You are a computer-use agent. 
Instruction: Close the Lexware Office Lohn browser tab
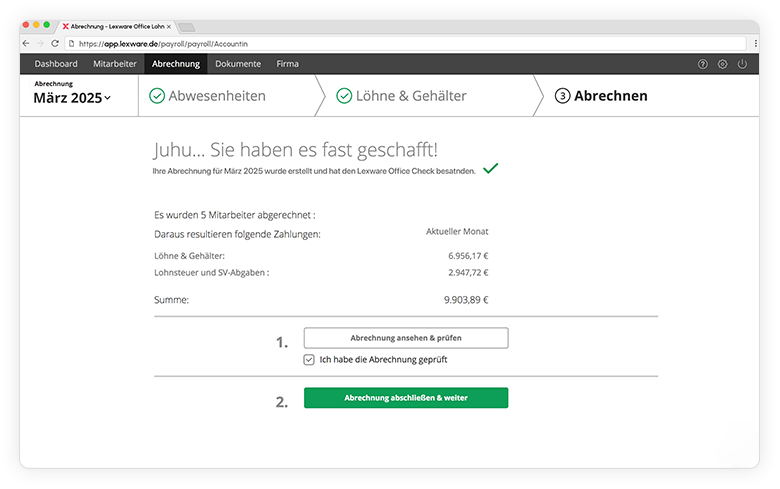point(168,25)
